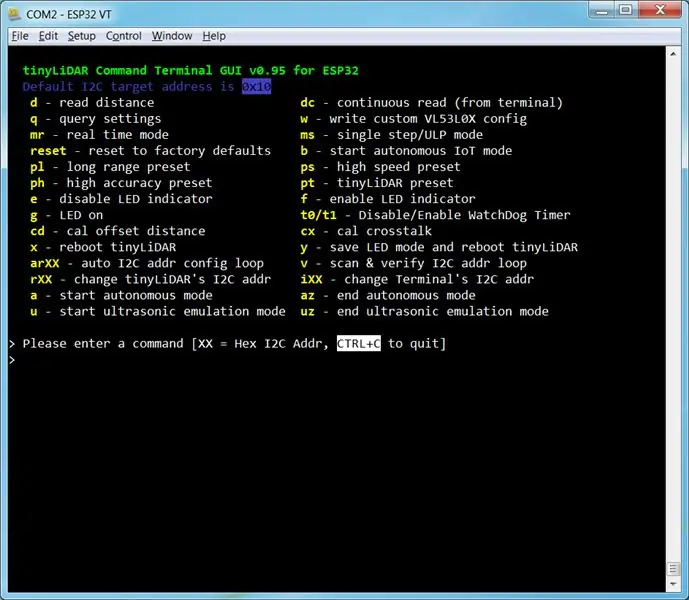
Task: Click the scrollbar down arrow
Action: (673, 584)
